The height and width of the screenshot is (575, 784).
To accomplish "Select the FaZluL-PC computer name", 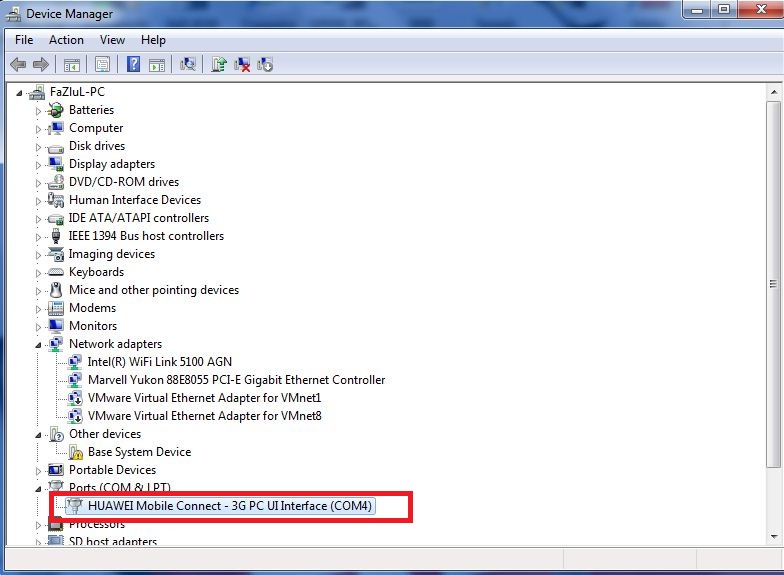I will (x=78, y=92).
